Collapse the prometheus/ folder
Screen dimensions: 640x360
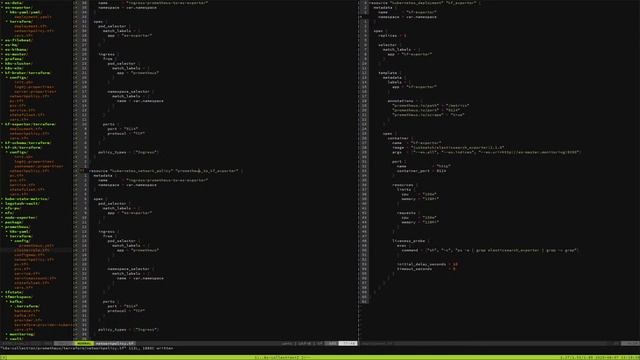[17, 227]
